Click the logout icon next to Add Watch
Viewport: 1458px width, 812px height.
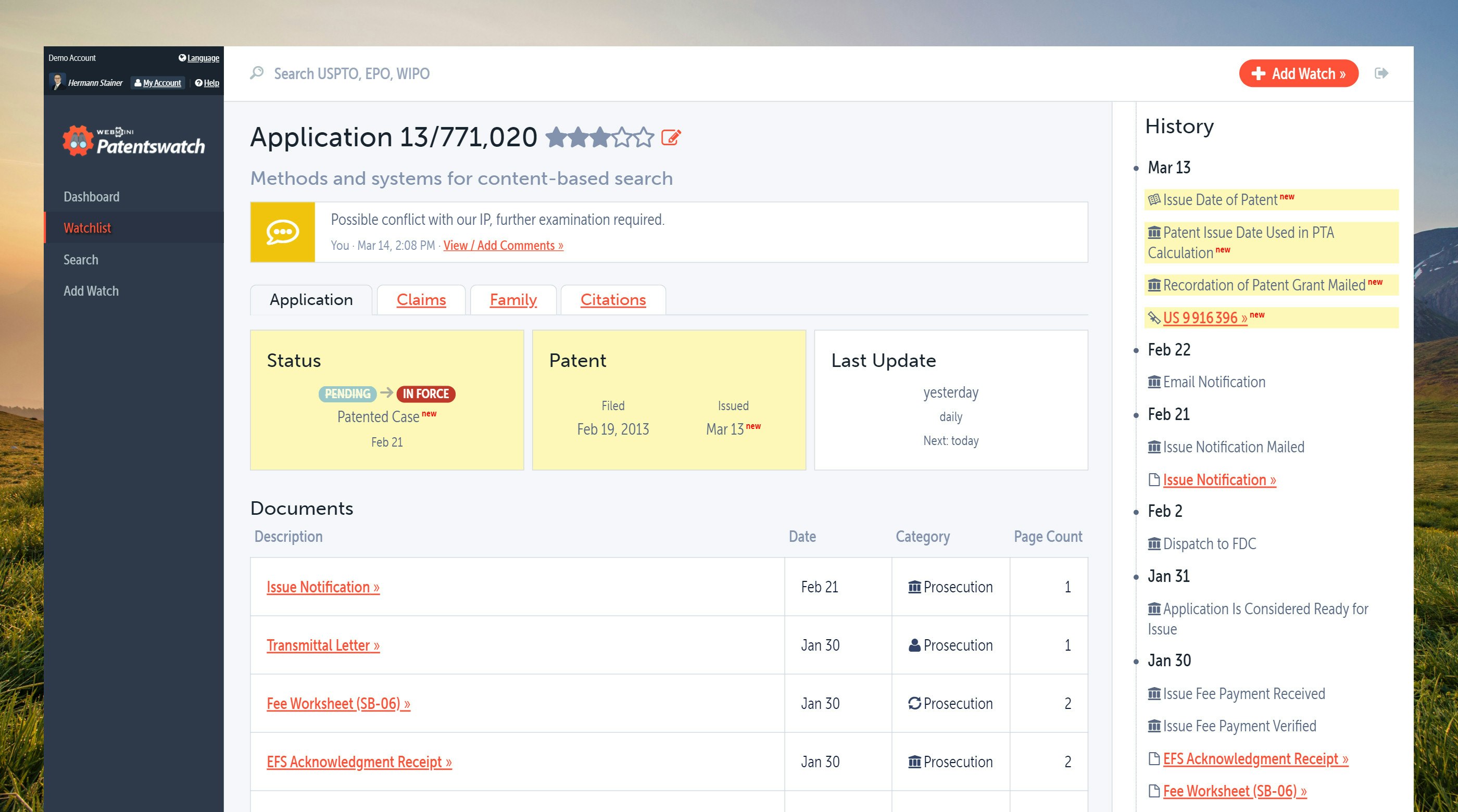(x=1381, y=73)
